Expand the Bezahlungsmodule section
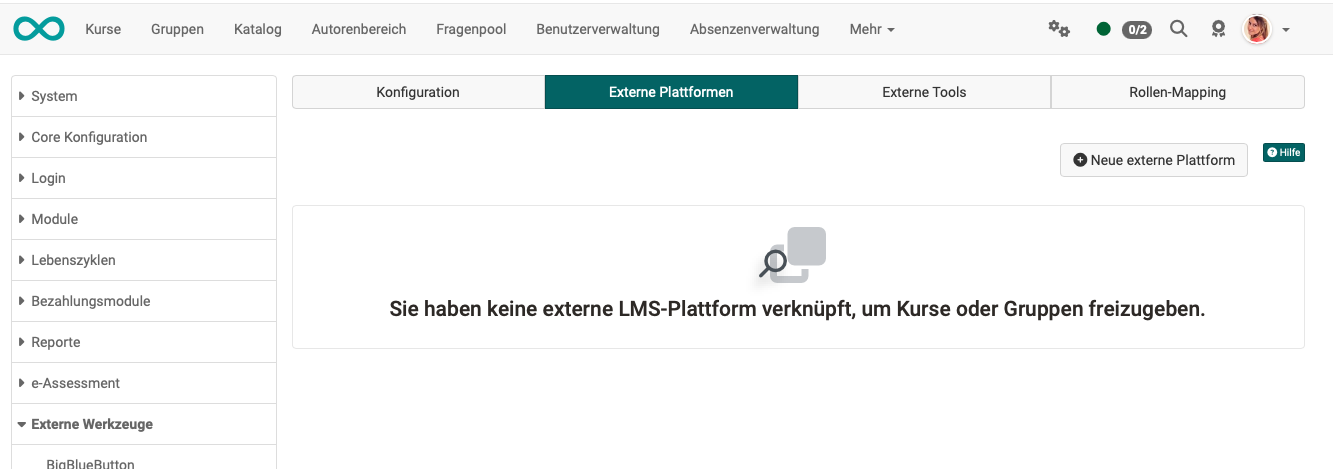The height and width of the screenshot is (469, 1333). tap(144, 301)
